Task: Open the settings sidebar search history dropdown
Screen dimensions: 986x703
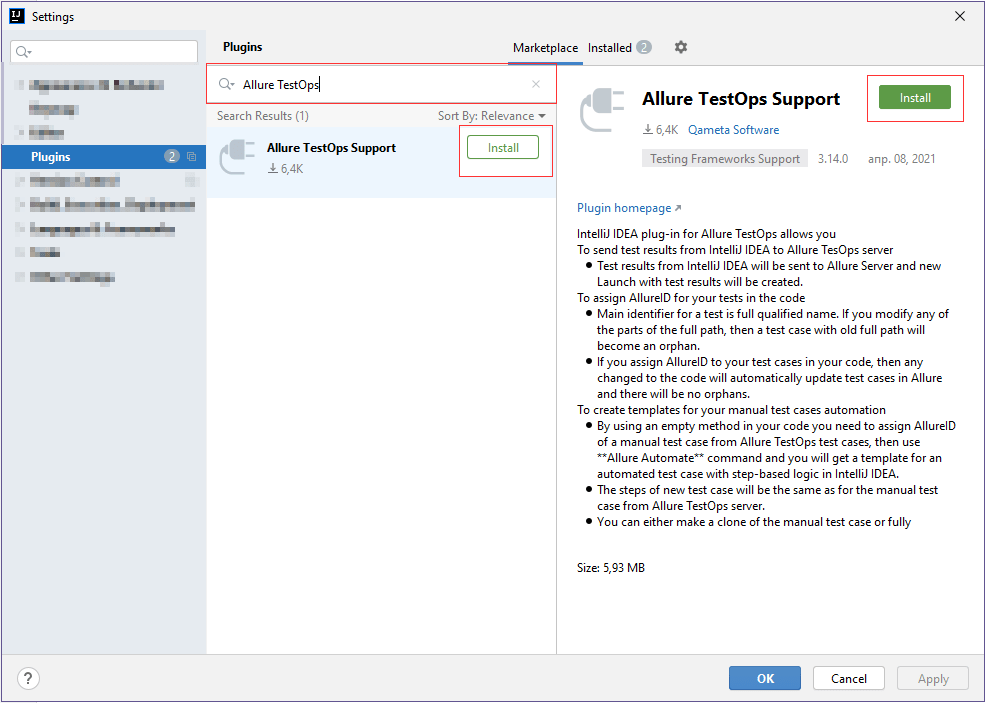Action: [x=22, y=50]
